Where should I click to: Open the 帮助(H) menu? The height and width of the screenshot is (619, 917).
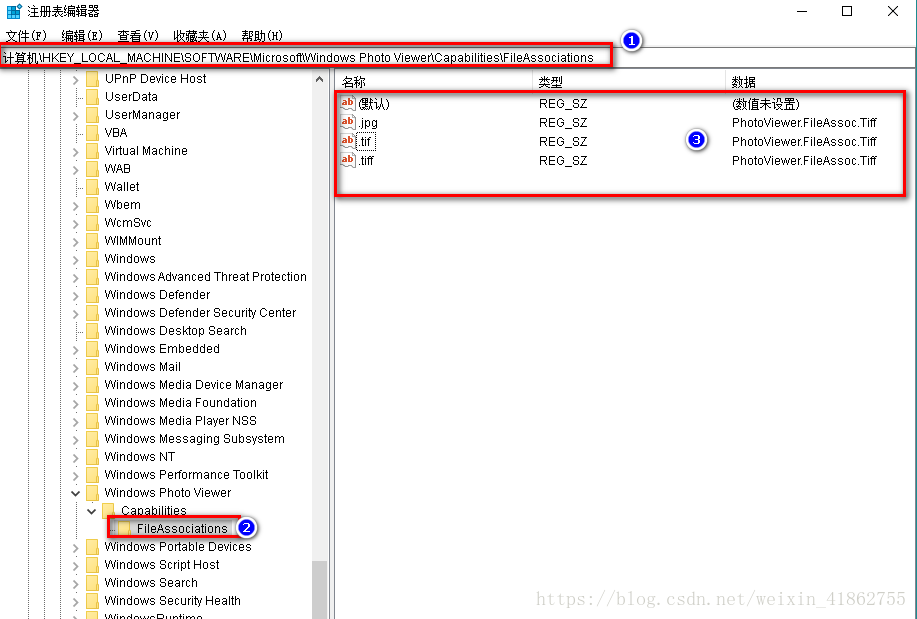coord(262,36)
